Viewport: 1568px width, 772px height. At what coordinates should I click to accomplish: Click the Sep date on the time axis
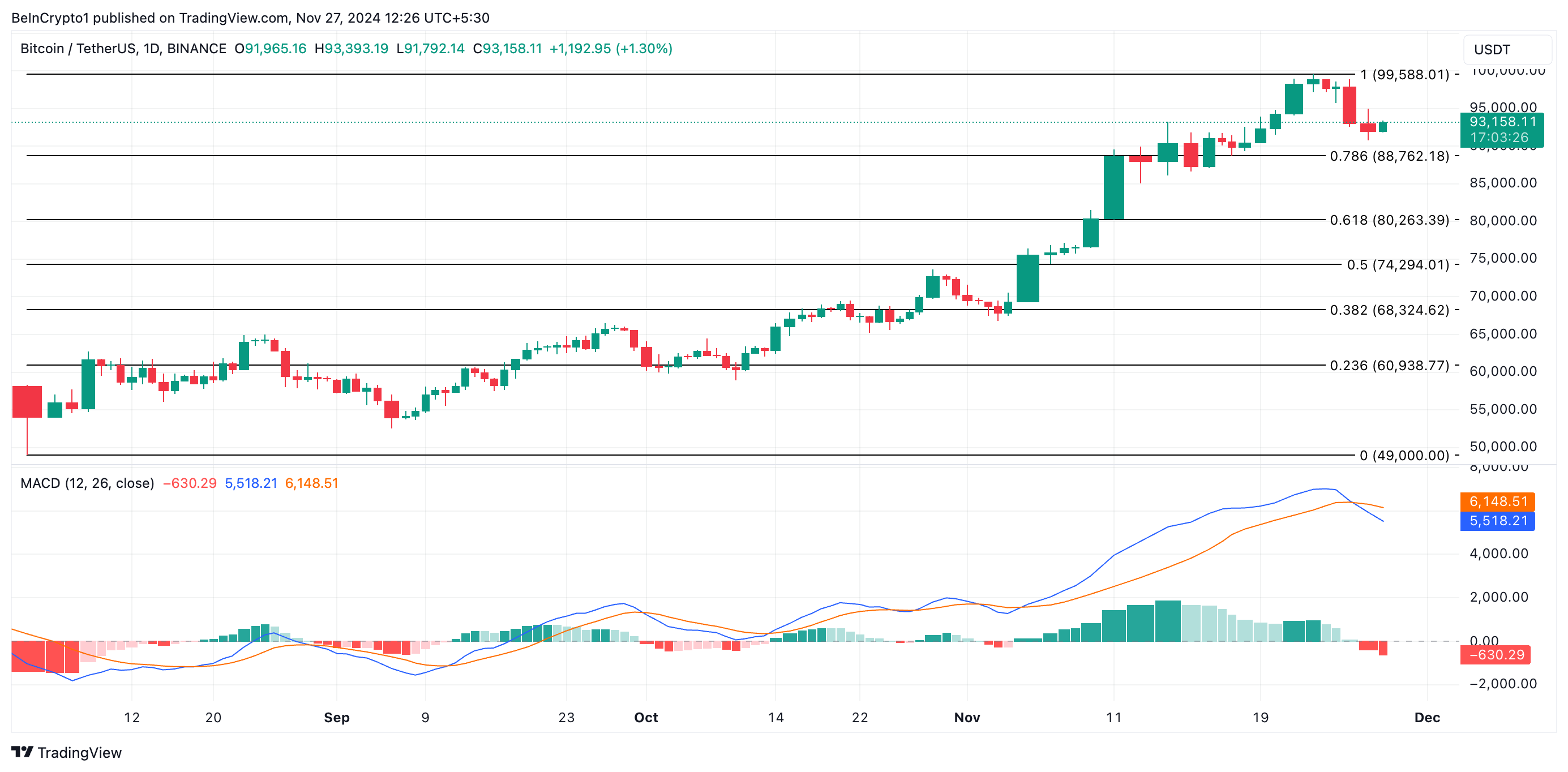[x=337, y=717]
